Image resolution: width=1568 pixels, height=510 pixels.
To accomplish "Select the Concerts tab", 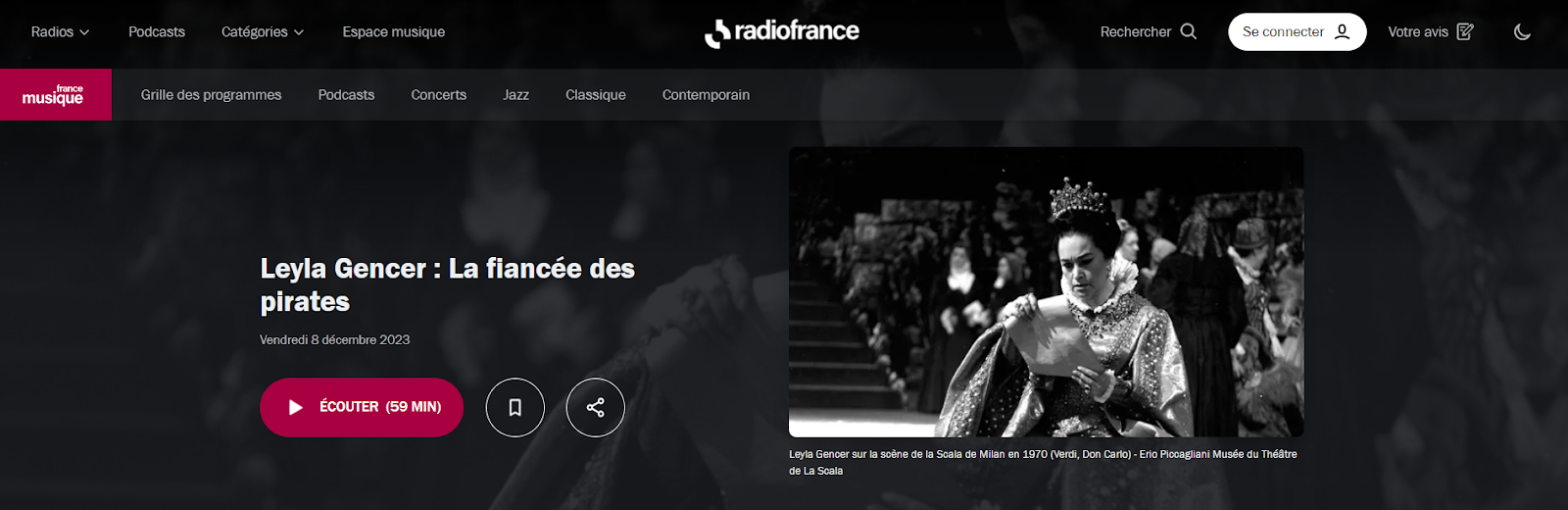I will 438,94.
